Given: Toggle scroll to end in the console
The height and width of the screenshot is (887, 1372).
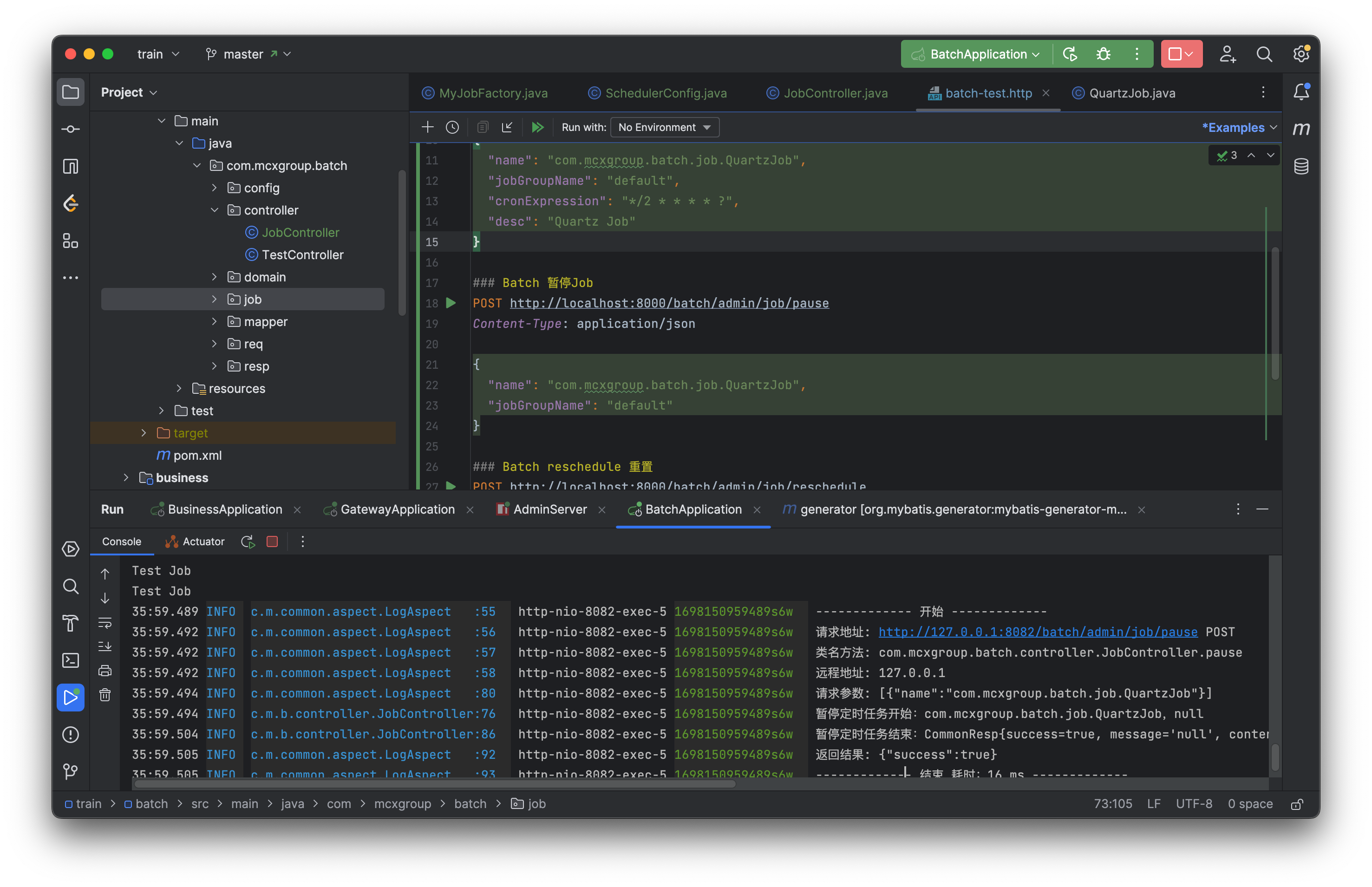Looking at the screenshot, I should coord(105,646).
